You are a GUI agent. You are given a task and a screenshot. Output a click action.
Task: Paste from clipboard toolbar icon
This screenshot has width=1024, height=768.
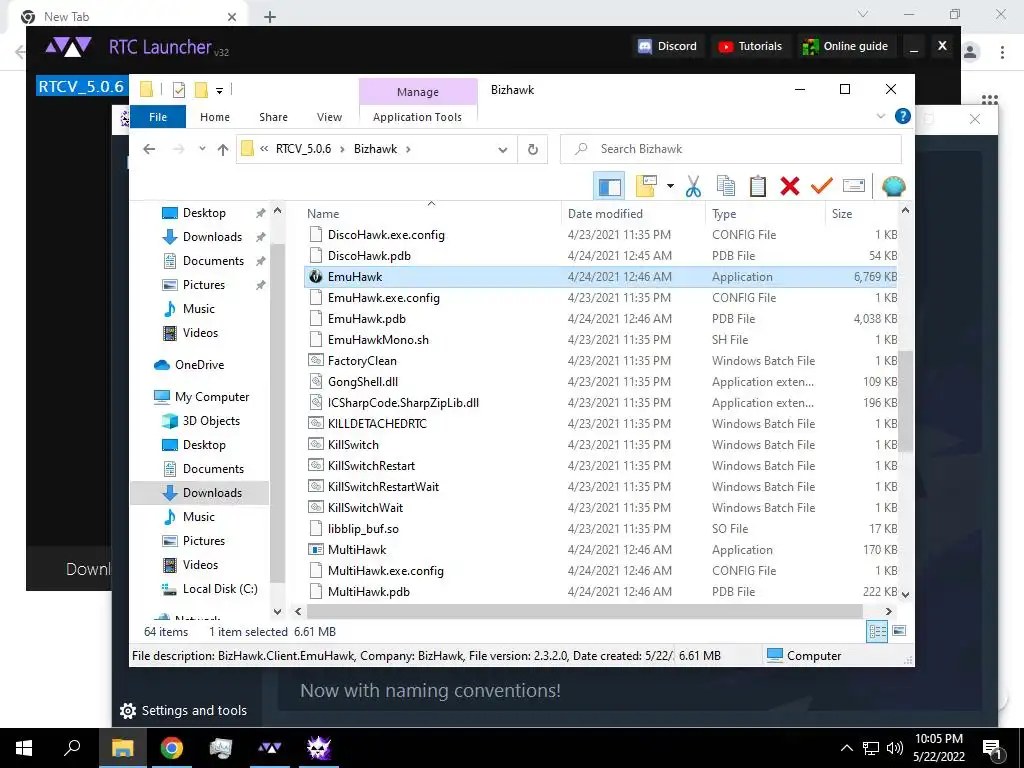758,187
